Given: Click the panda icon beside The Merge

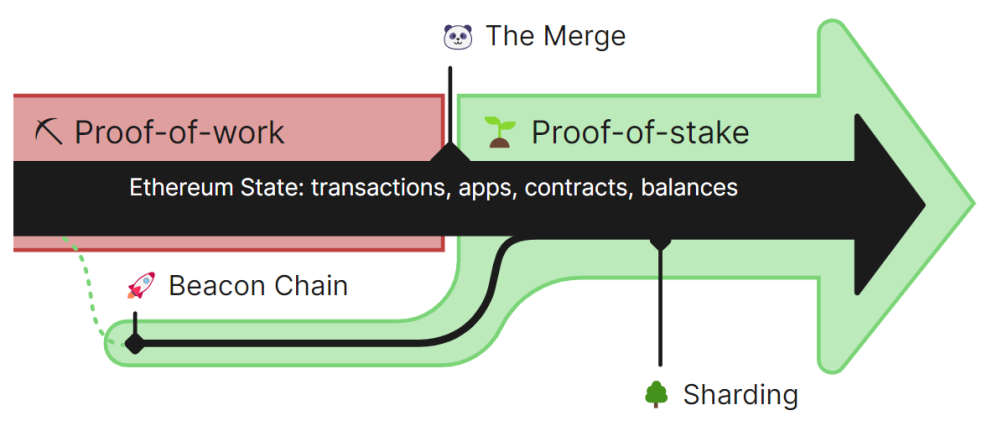Looking at the screenshot, I should [x=457, y=37].
